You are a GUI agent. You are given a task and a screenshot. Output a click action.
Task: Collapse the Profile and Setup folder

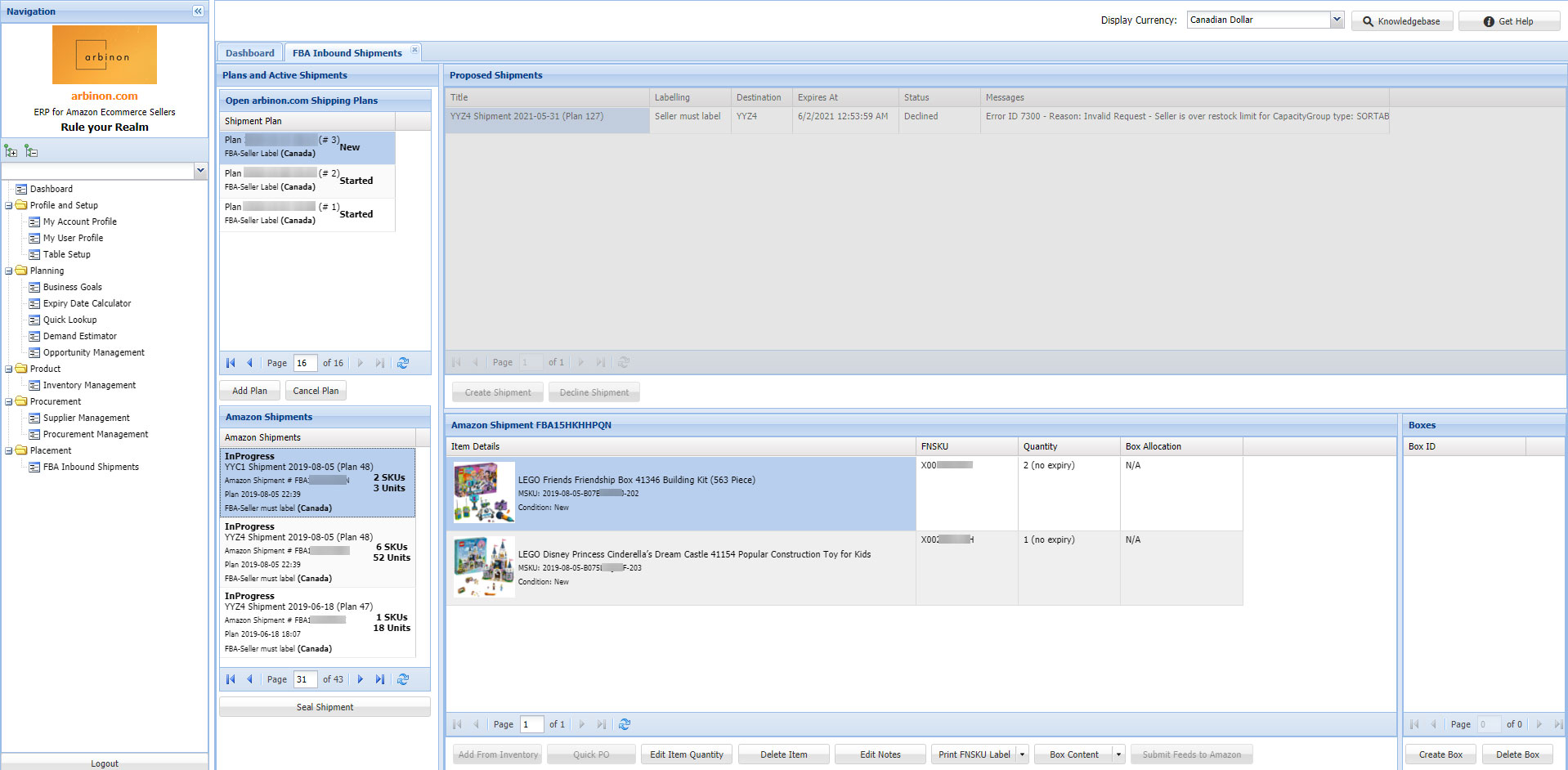(8, 205)
